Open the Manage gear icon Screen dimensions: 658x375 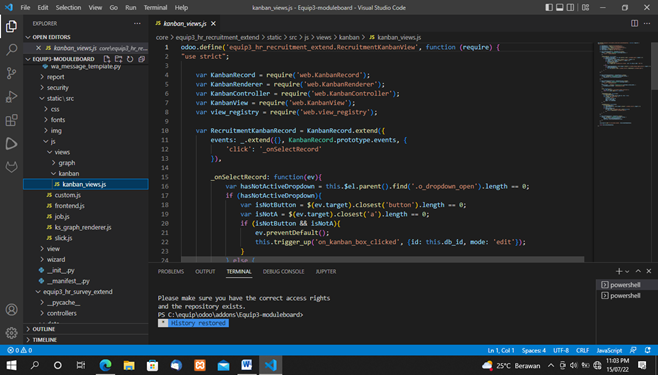[11, 333]
